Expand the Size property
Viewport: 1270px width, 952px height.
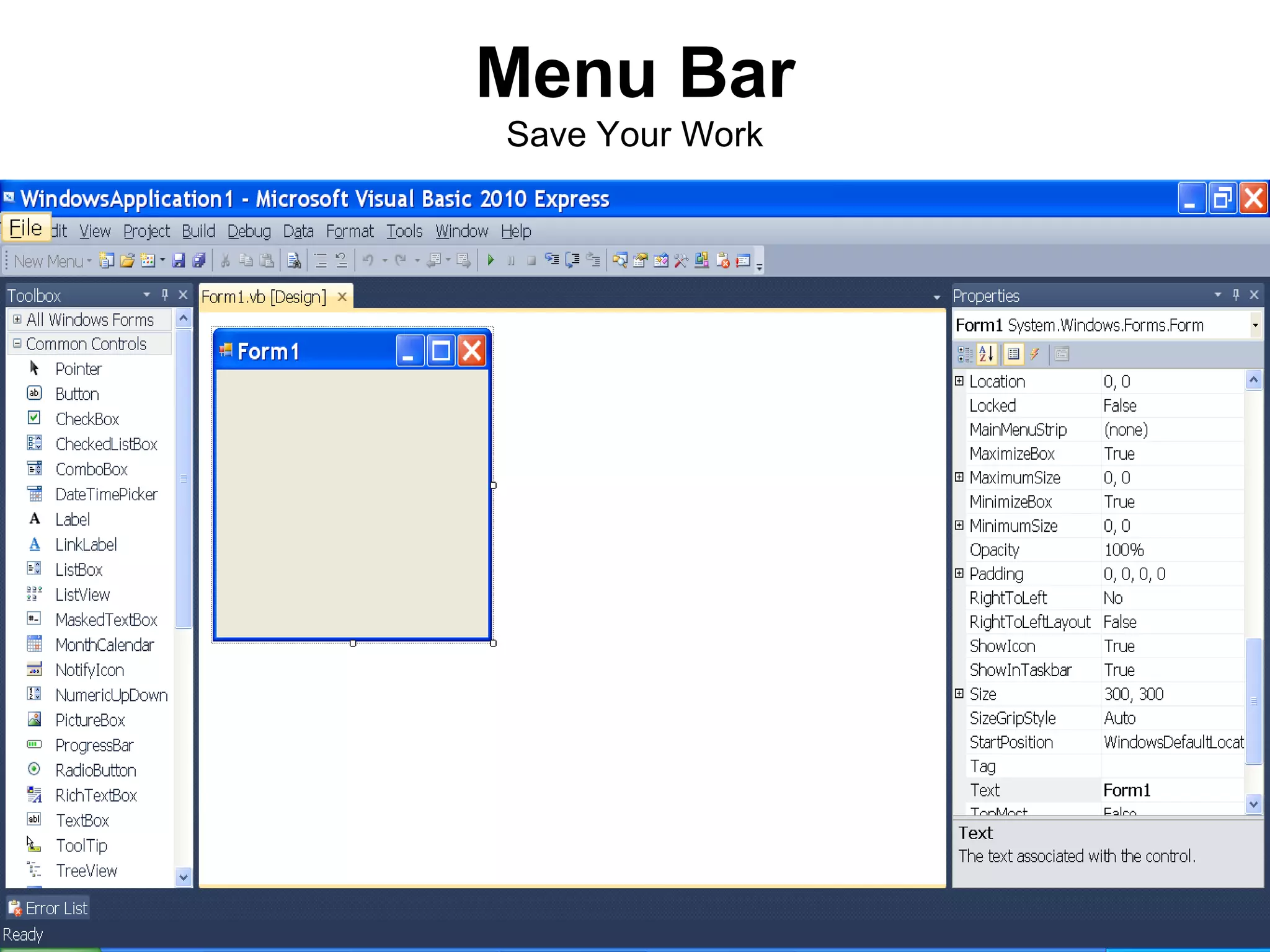[x=959, y=694]
